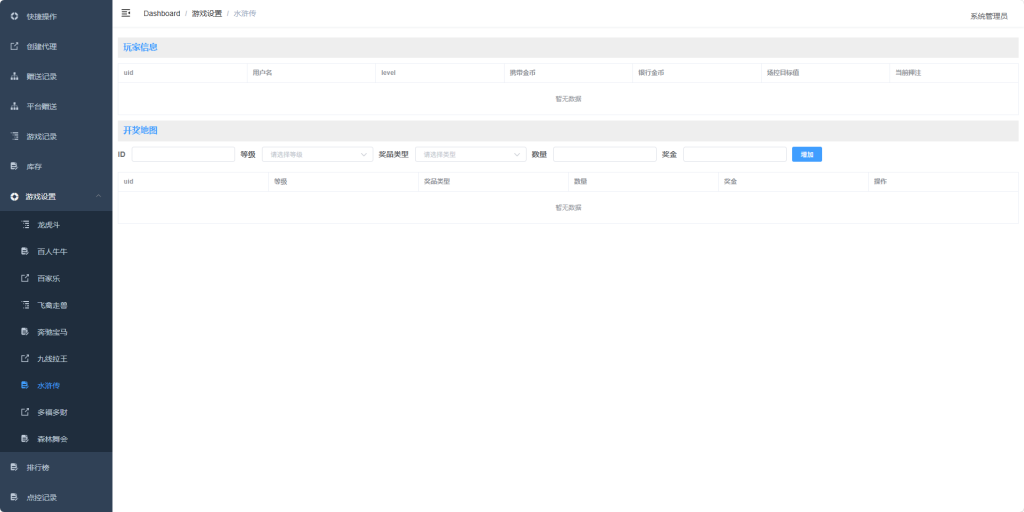
Task: Focus the 奖金 input field
Action: 735,155
